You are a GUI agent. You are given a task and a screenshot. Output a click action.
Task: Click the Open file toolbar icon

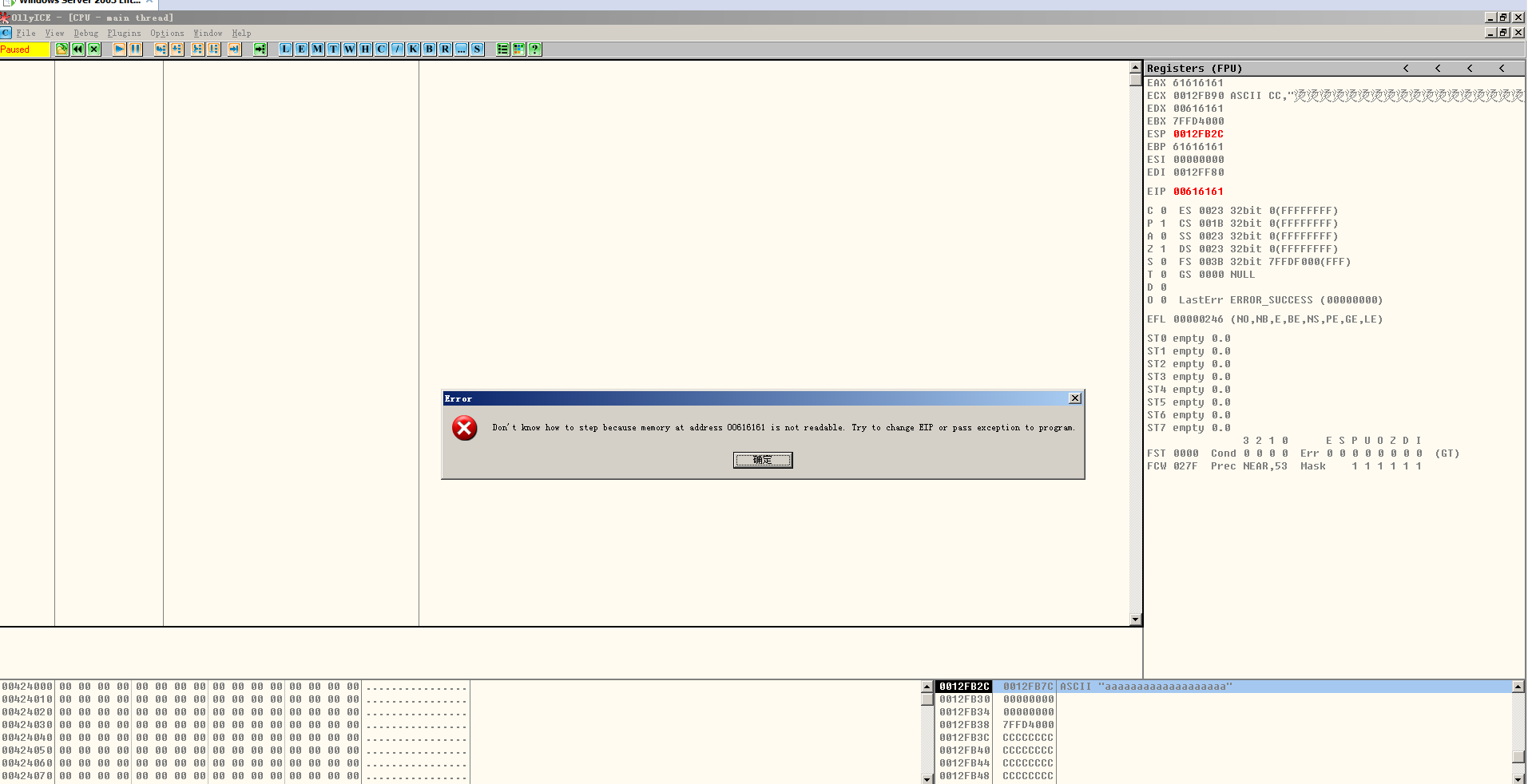(62, 49)
